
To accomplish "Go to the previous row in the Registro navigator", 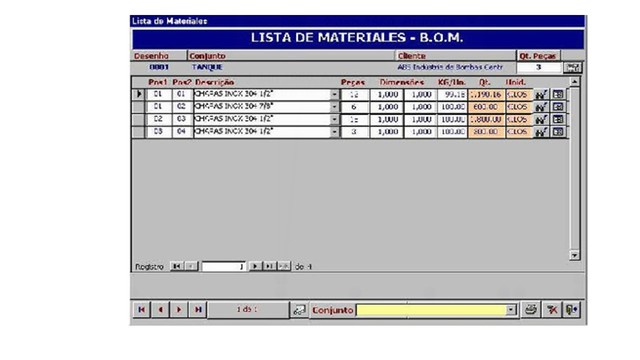I will coord(191,266).
